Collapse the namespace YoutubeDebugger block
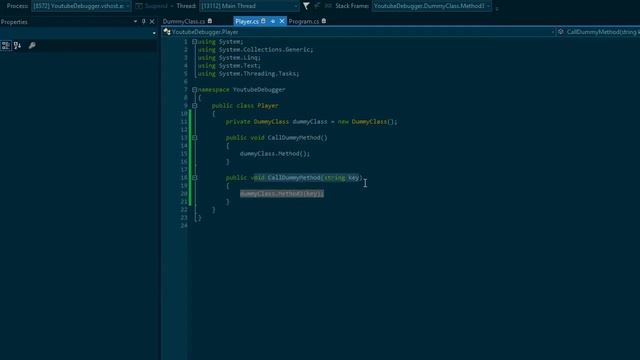 [195, 89]
